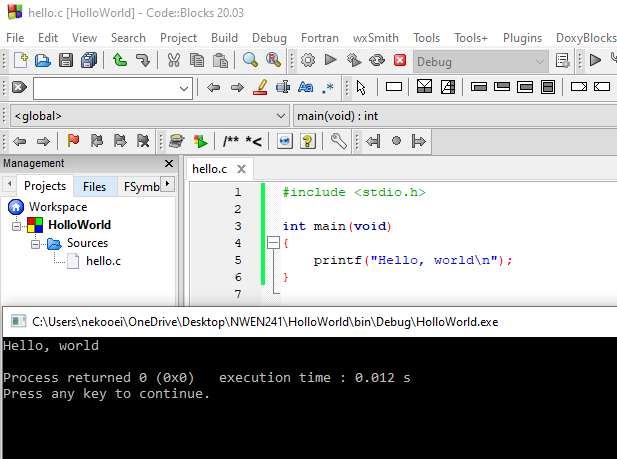Click the Rebuild icon

(377, 61)
